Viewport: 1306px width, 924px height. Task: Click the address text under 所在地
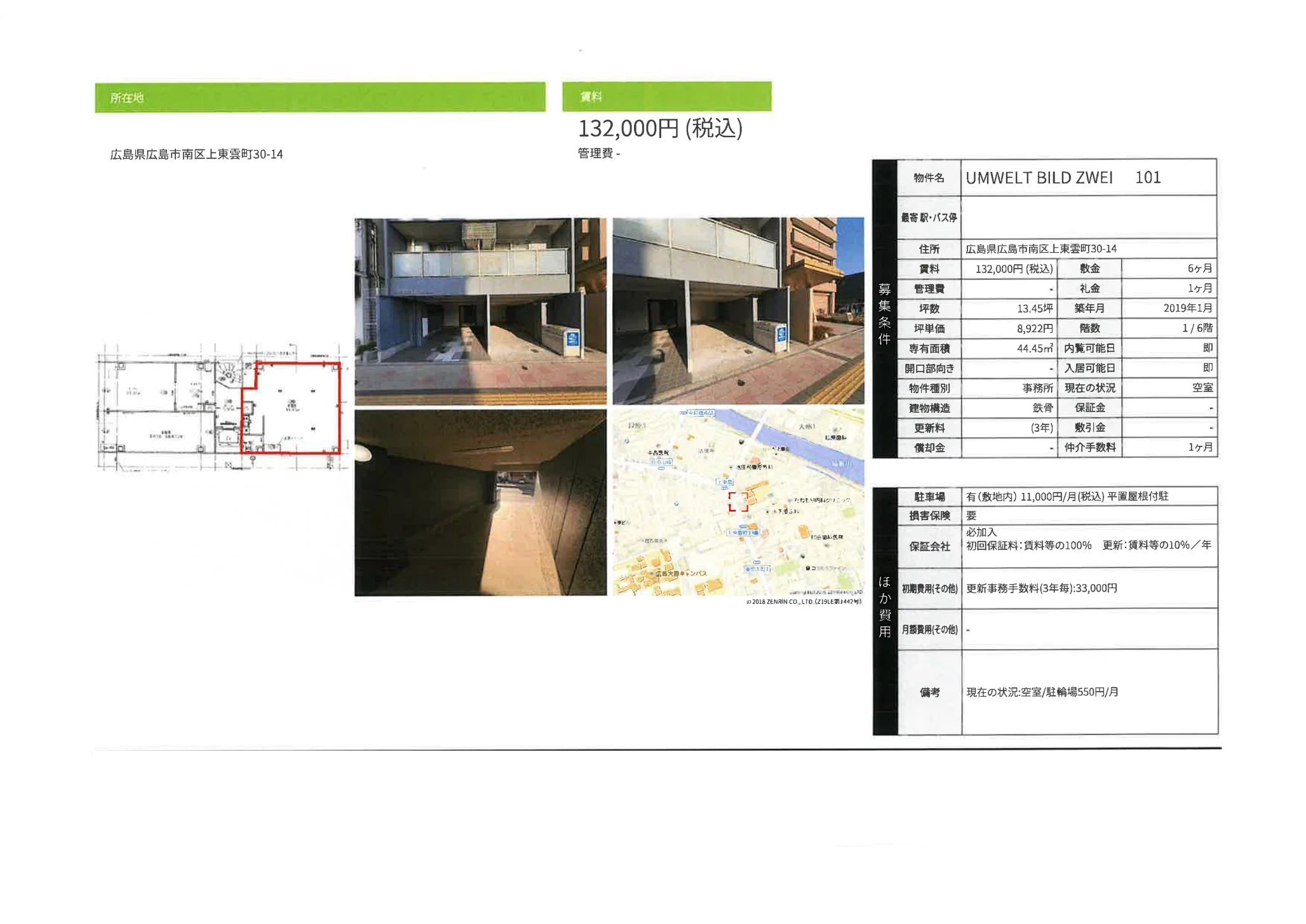click(x=196, y=154)
